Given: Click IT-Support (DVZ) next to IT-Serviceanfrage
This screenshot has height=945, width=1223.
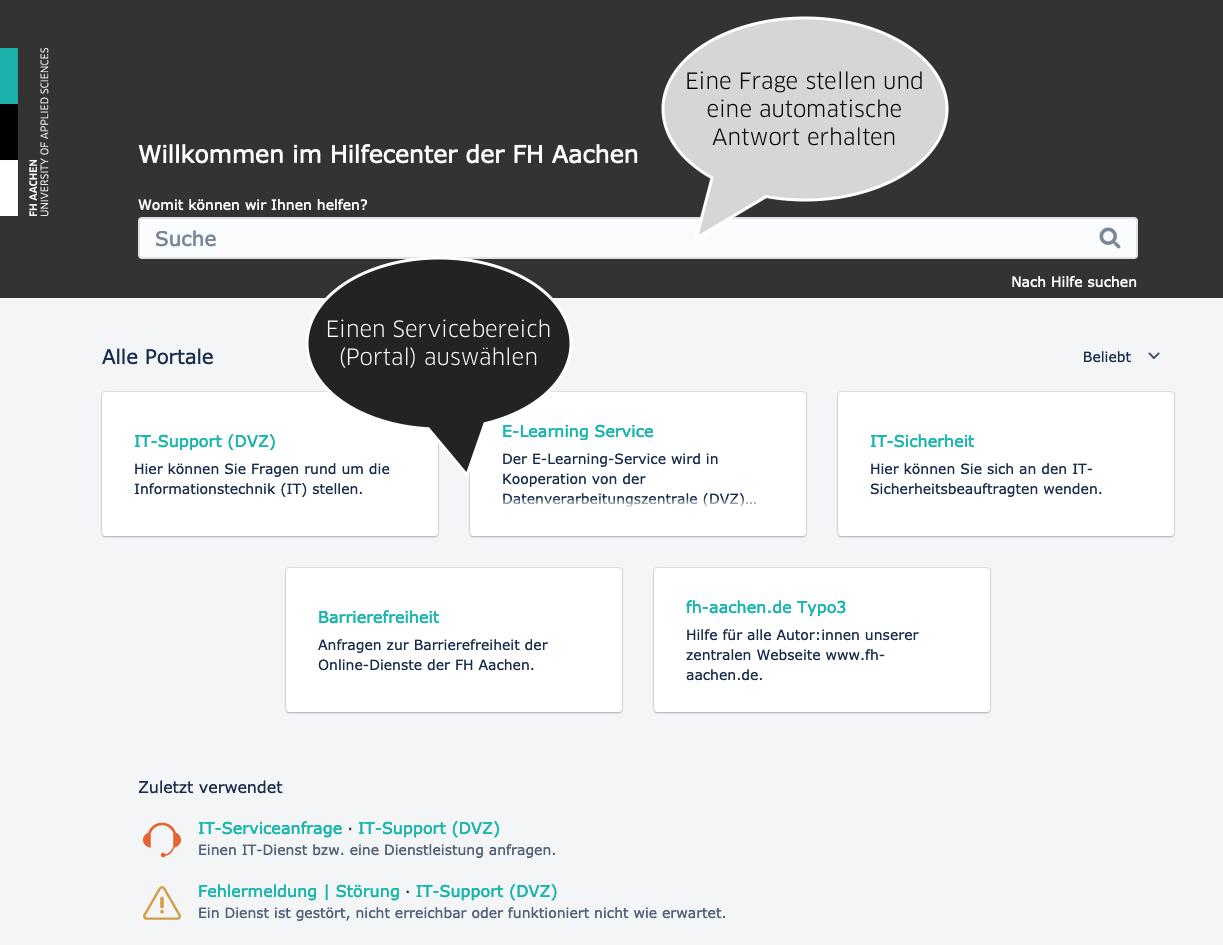Looking at the screenshot, I should click(x=428, y=828).
